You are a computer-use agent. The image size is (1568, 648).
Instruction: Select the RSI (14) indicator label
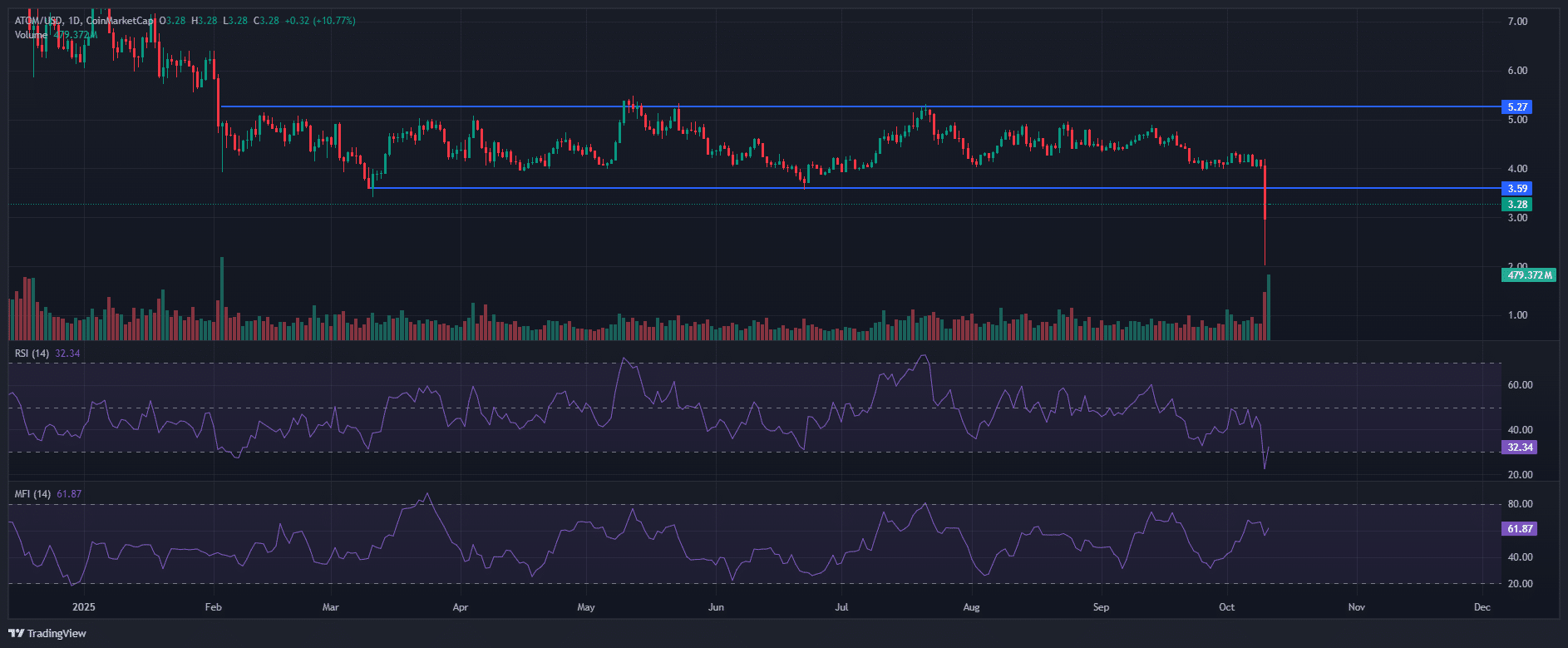point(32,354)
